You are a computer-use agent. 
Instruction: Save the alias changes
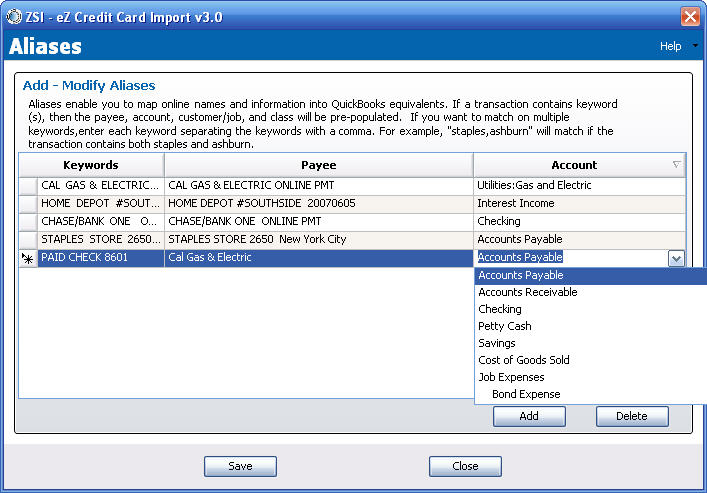(x=240, y=466)
